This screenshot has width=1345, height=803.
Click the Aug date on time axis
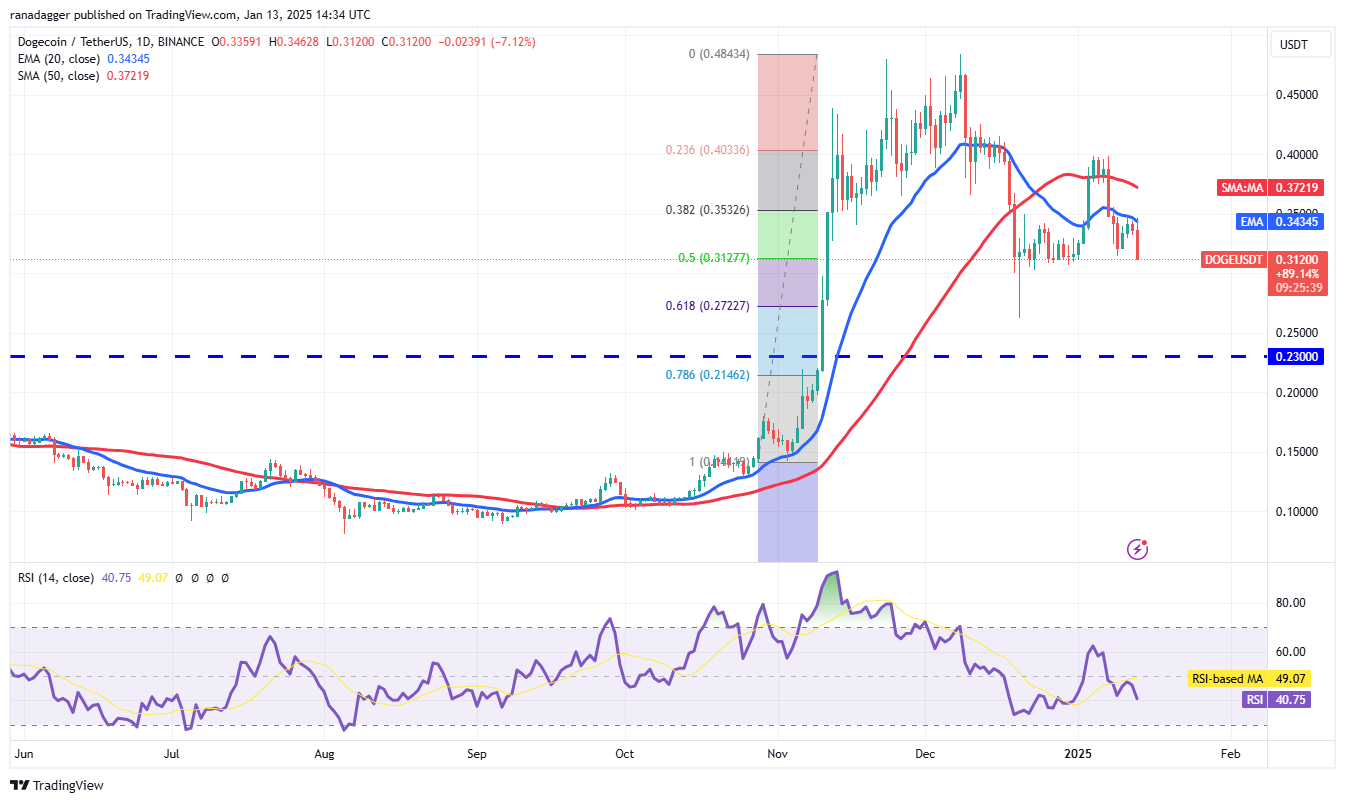pyautogui.click(x=324, y=754)
